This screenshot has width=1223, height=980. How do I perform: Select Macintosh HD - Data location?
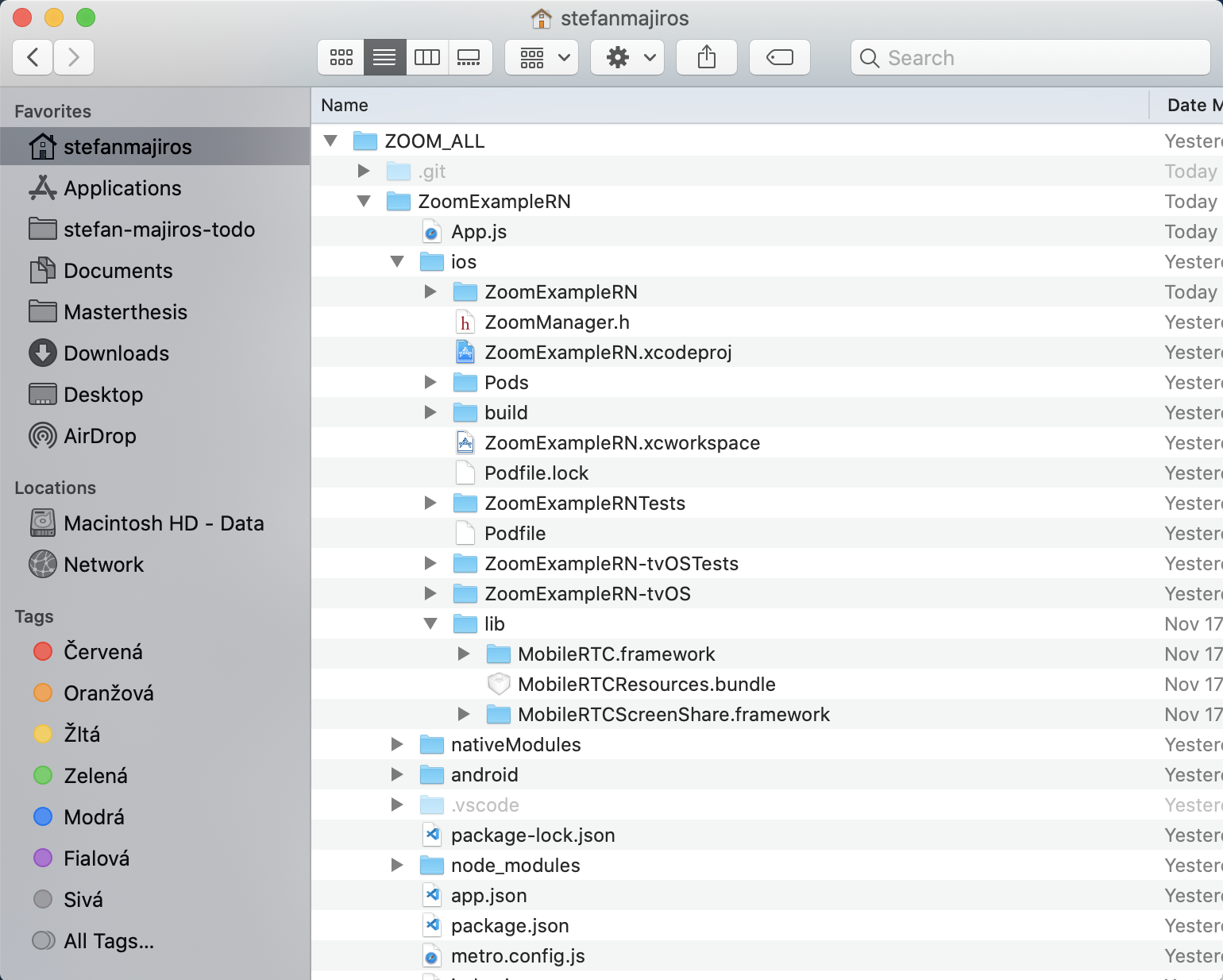155,523
